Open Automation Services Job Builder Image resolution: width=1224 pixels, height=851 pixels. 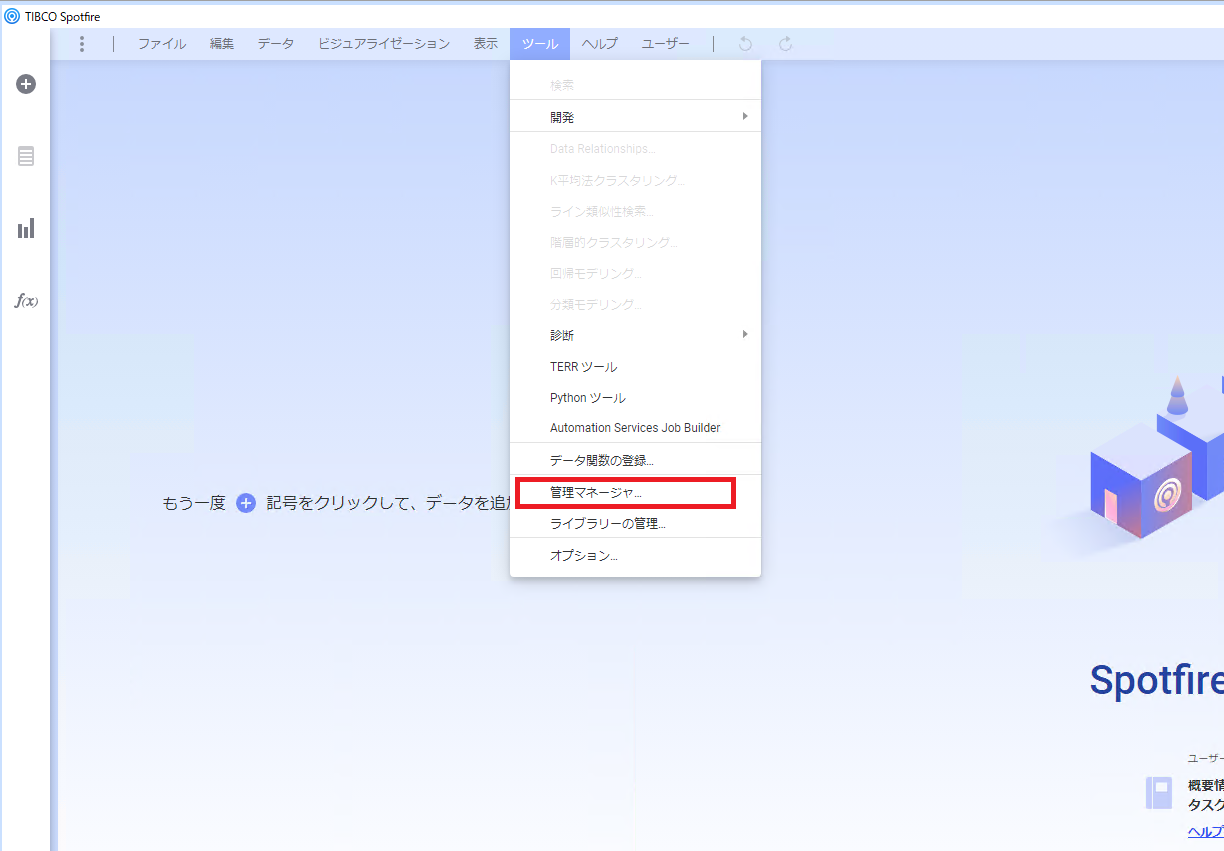[x=635, y=428]
